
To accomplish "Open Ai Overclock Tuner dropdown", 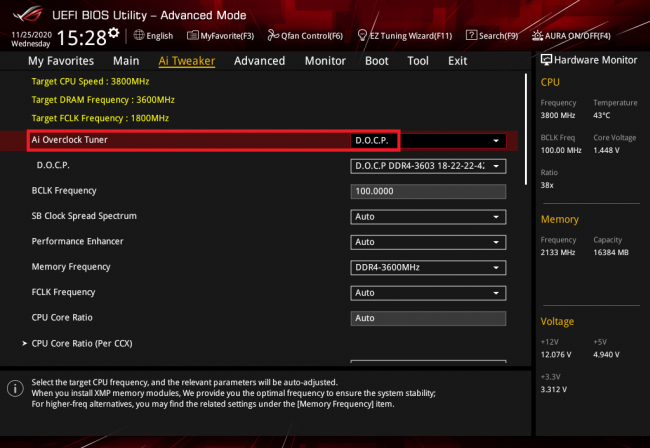I will 428,140.
